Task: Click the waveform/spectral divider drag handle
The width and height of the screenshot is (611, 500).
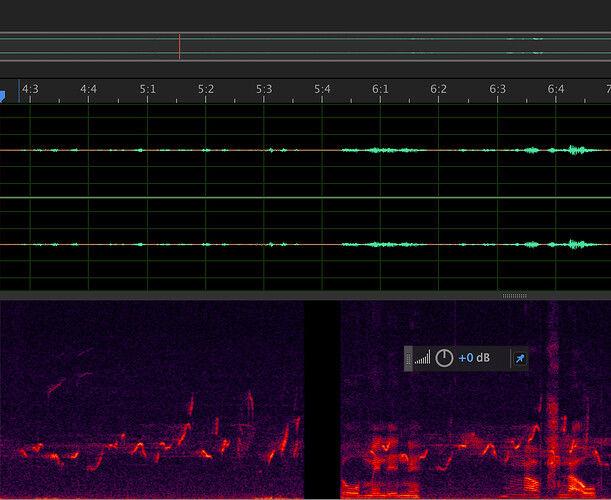Action: [x=514, y=296]
